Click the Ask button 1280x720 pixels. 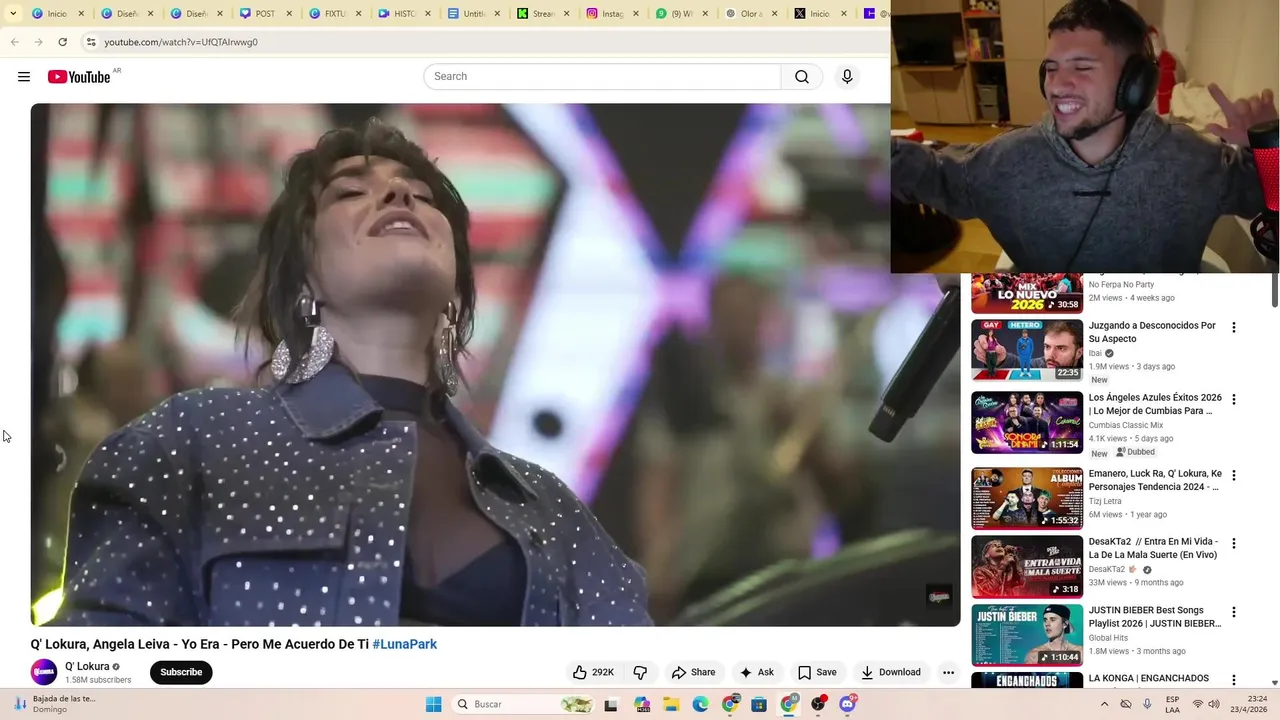pyautogui.click(x=756, y=672)
